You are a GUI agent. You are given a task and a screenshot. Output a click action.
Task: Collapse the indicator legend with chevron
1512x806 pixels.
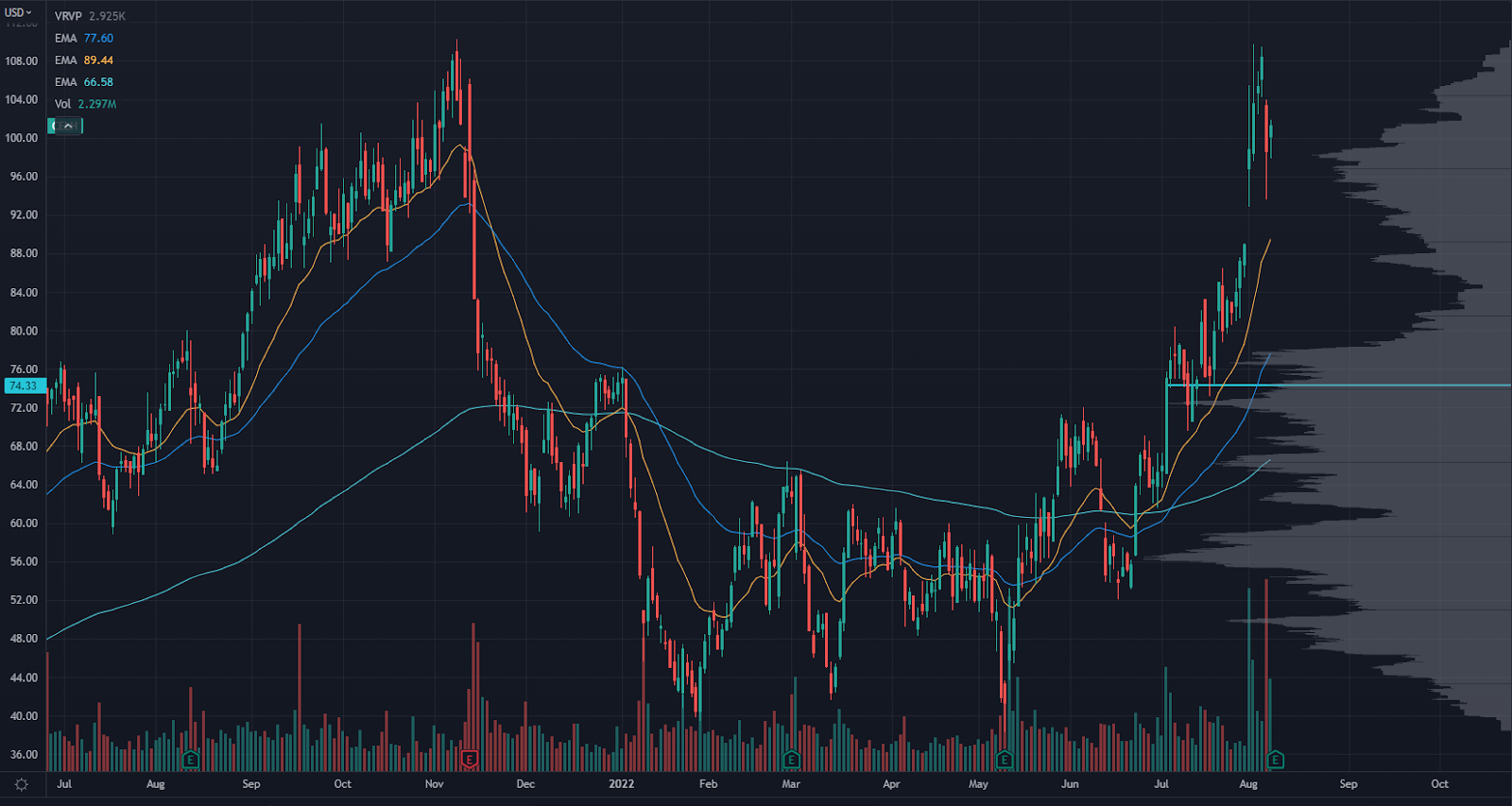pyautogui.click(x=66, y=126)
